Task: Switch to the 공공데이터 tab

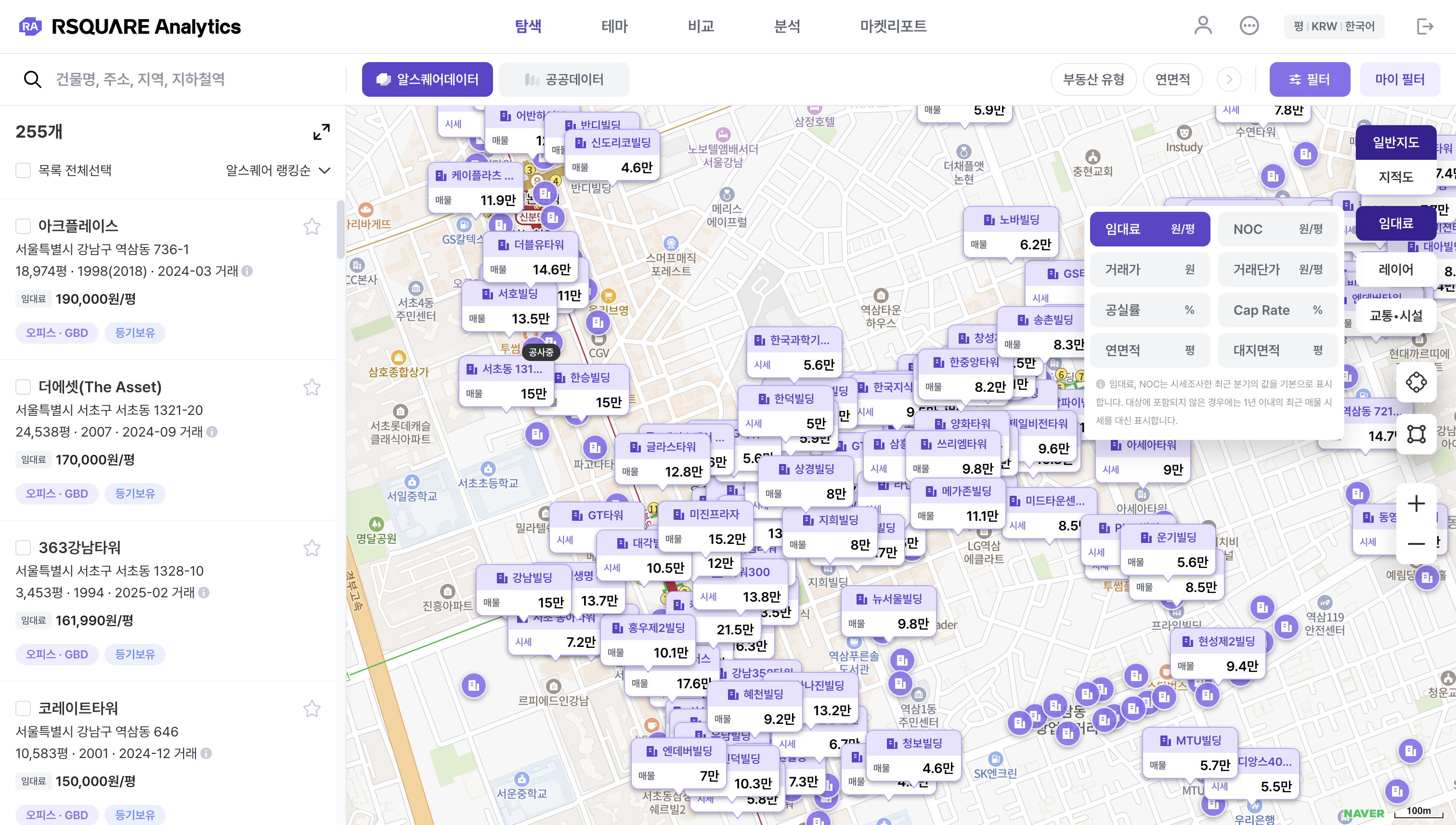Action: coord(564,79)
